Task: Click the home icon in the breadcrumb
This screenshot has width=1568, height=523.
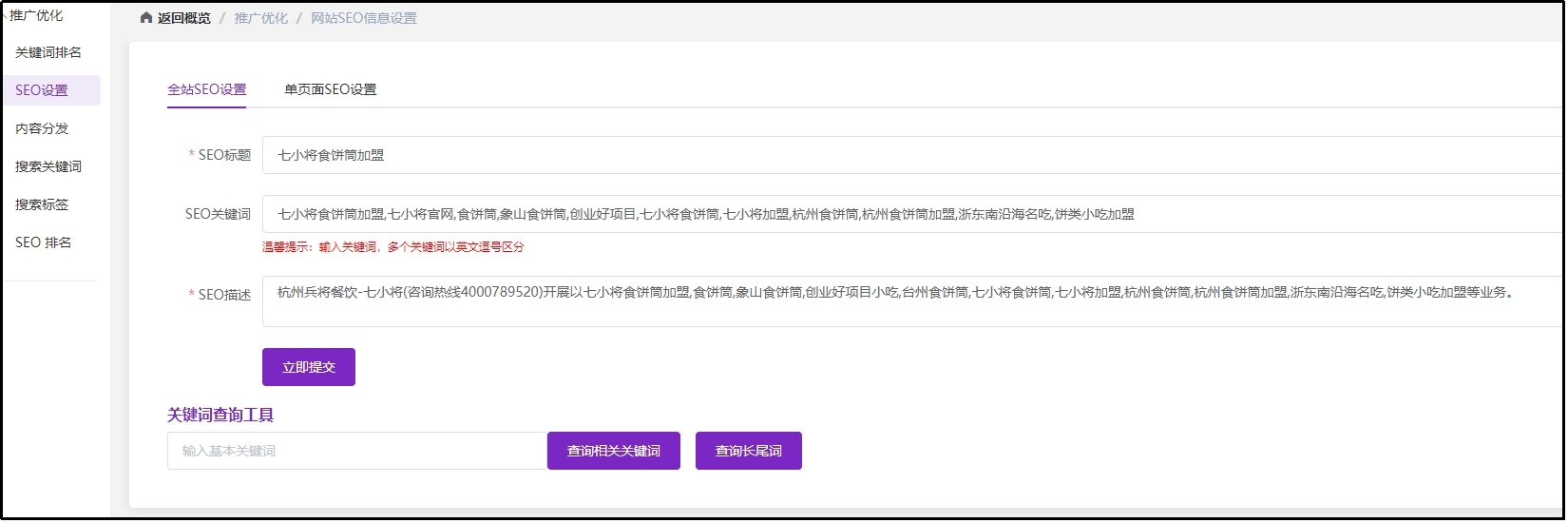Action: 146,18
